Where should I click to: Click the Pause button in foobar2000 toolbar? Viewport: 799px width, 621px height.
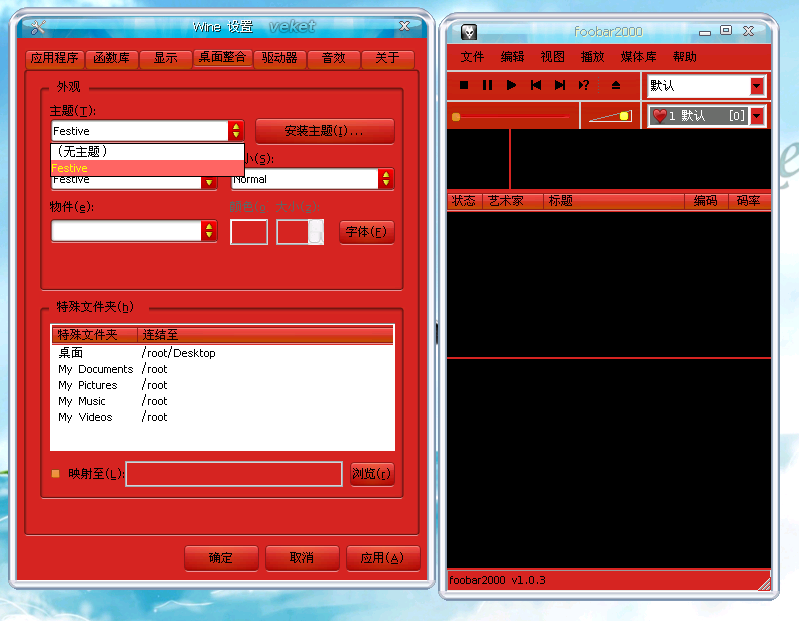tap(487, 86)
